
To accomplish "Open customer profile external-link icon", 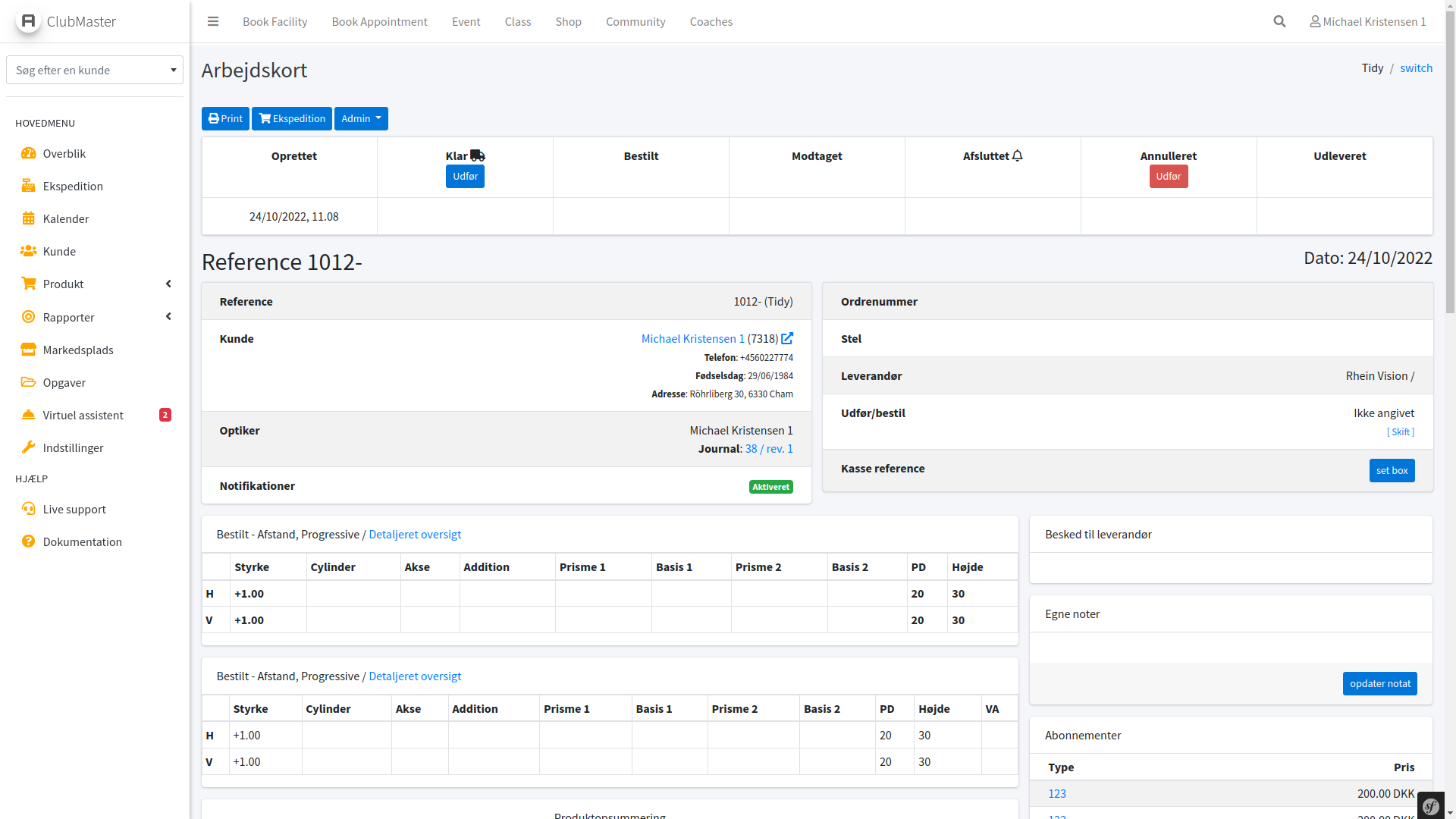I will pyautogui.click(x=787, y=338).
